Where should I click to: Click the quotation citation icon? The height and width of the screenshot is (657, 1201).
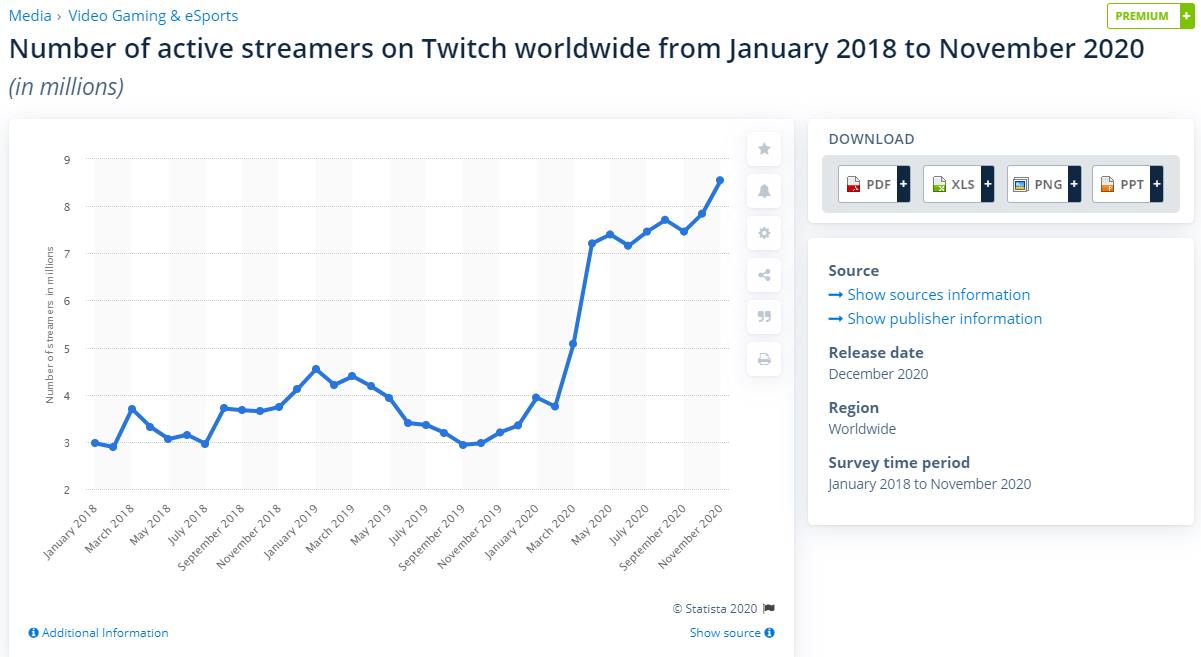(764, 317)
